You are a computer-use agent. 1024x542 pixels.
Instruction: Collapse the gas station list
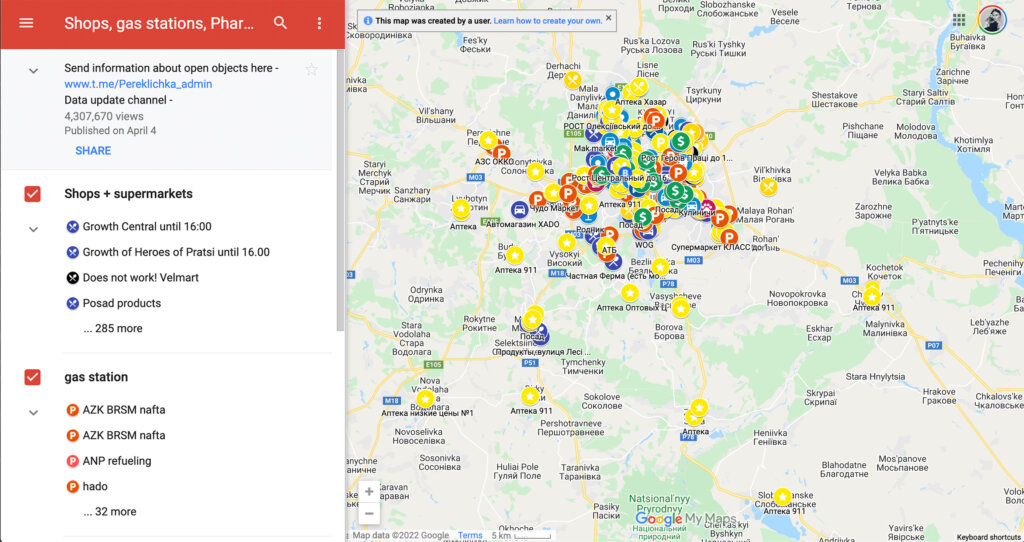33,412
